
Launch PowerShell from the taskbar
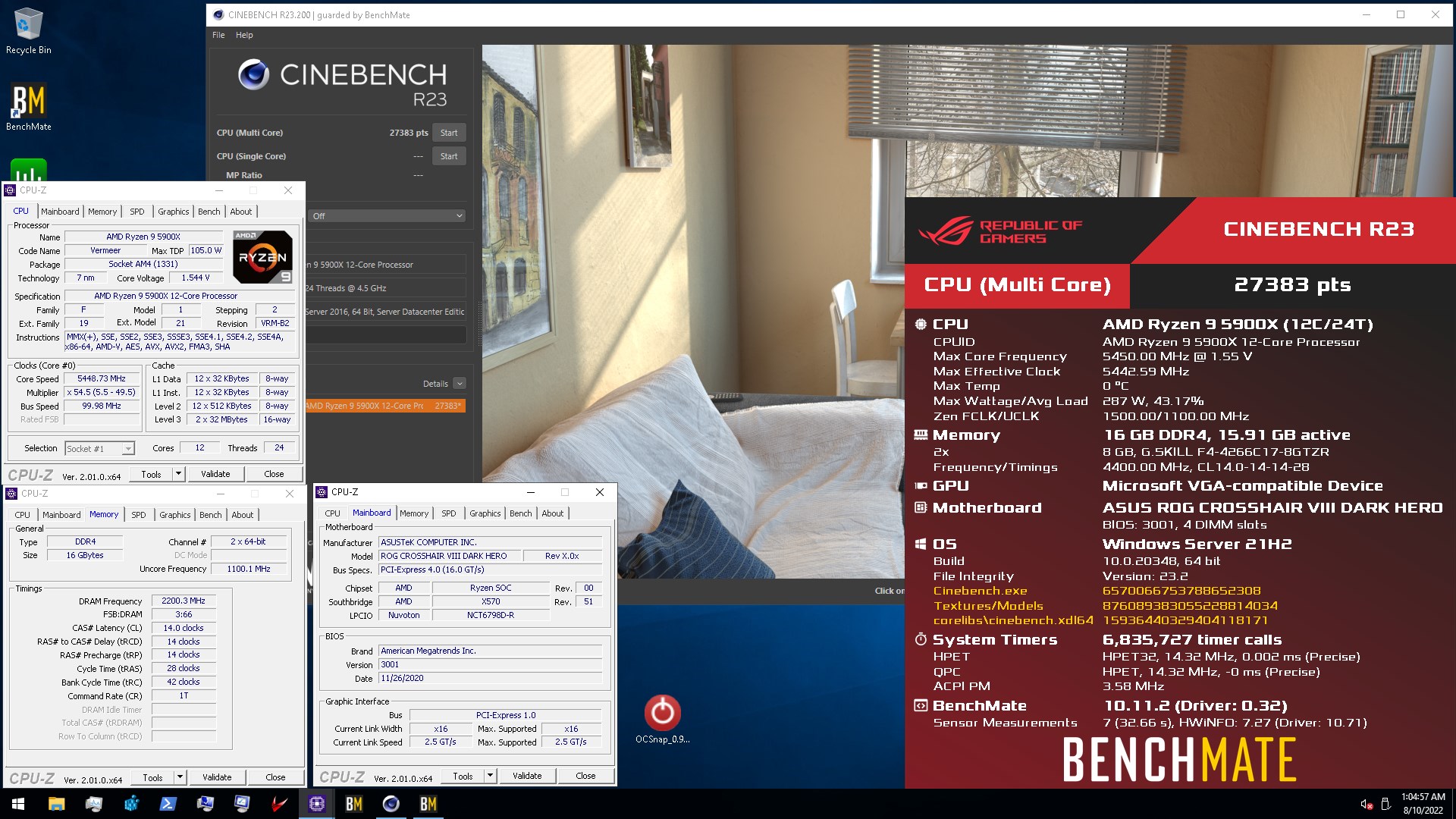tap(168, 804)
